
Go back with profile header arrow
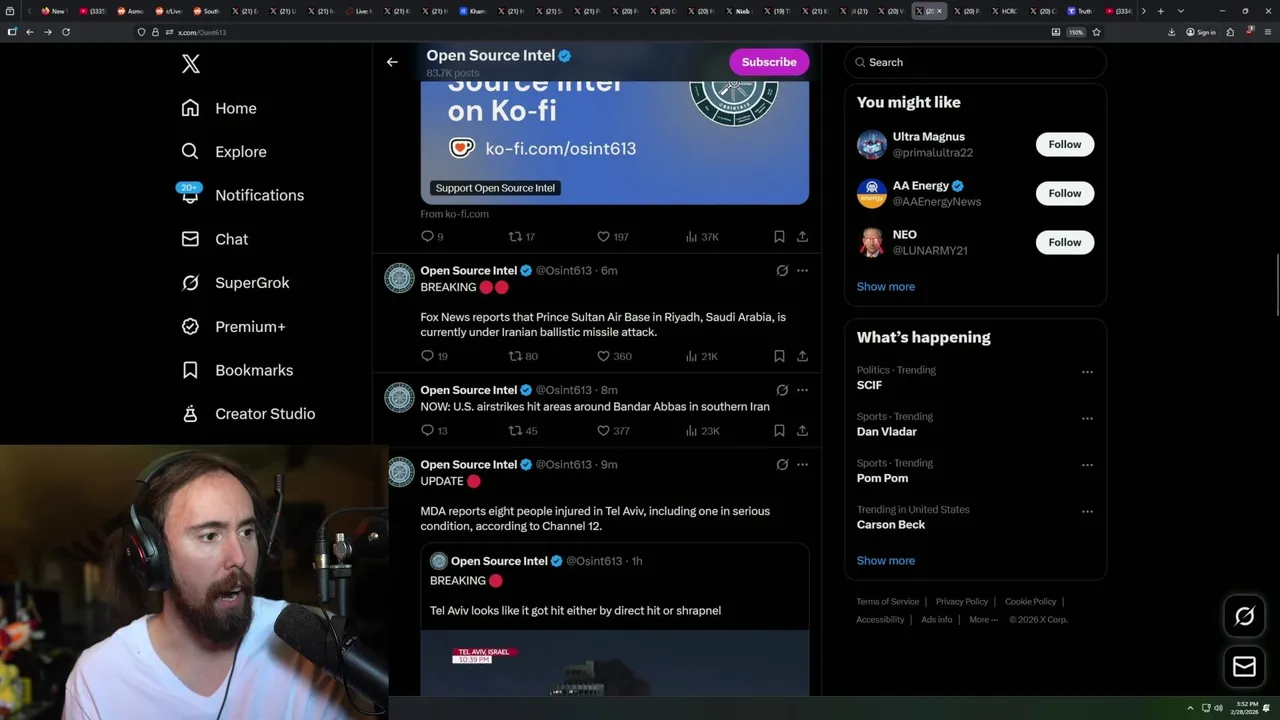coord(392,62)
